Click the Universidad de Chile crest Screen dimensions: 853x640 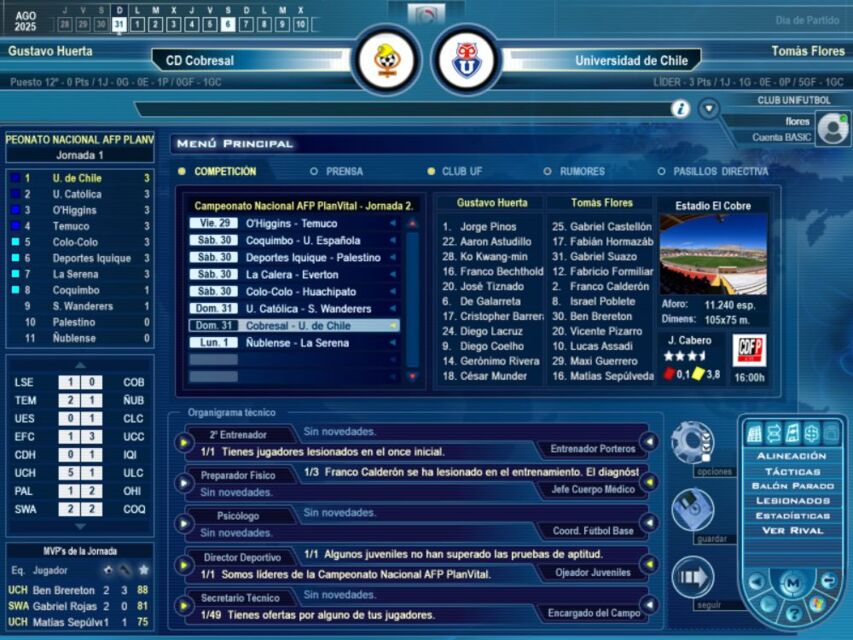465,60
